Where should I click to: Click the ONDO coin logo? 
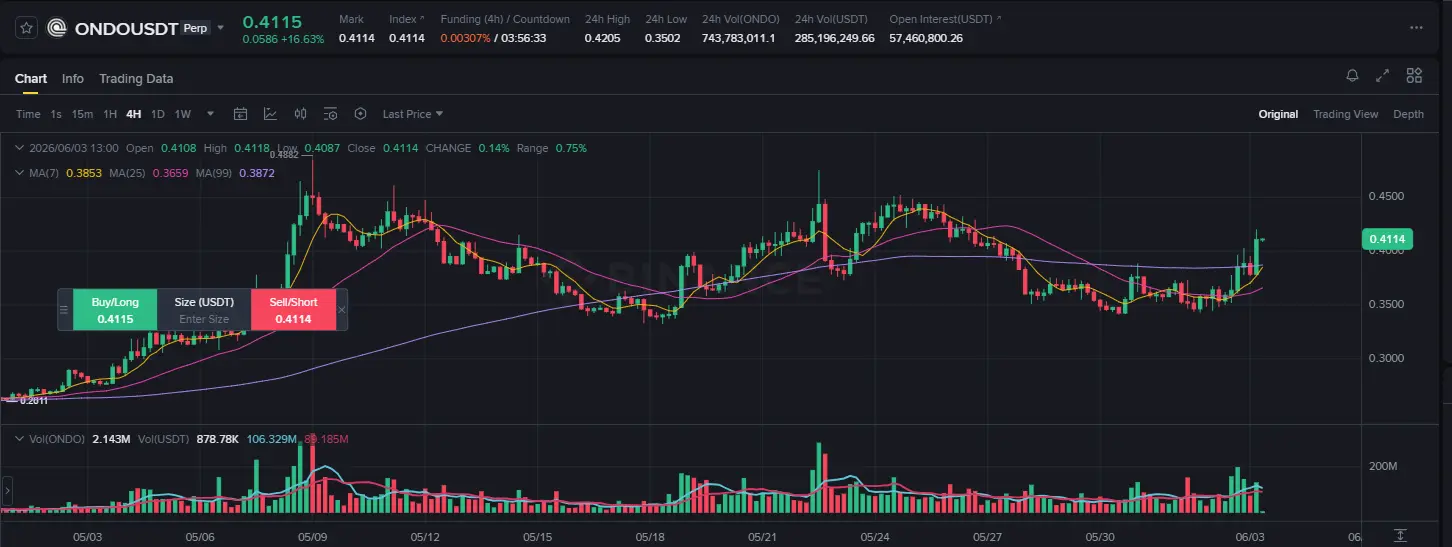click(x=58, y=28)
